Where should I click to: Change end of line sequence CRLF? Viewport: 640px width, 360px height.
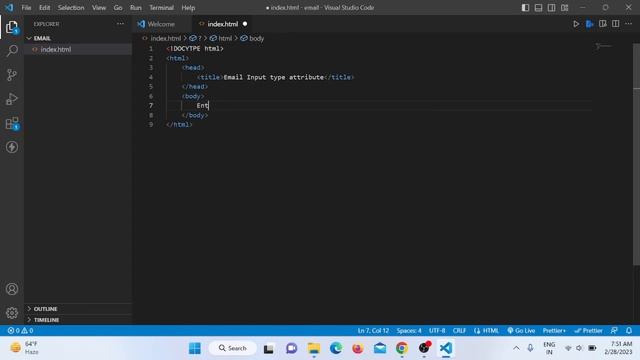(x=459, y=331)
